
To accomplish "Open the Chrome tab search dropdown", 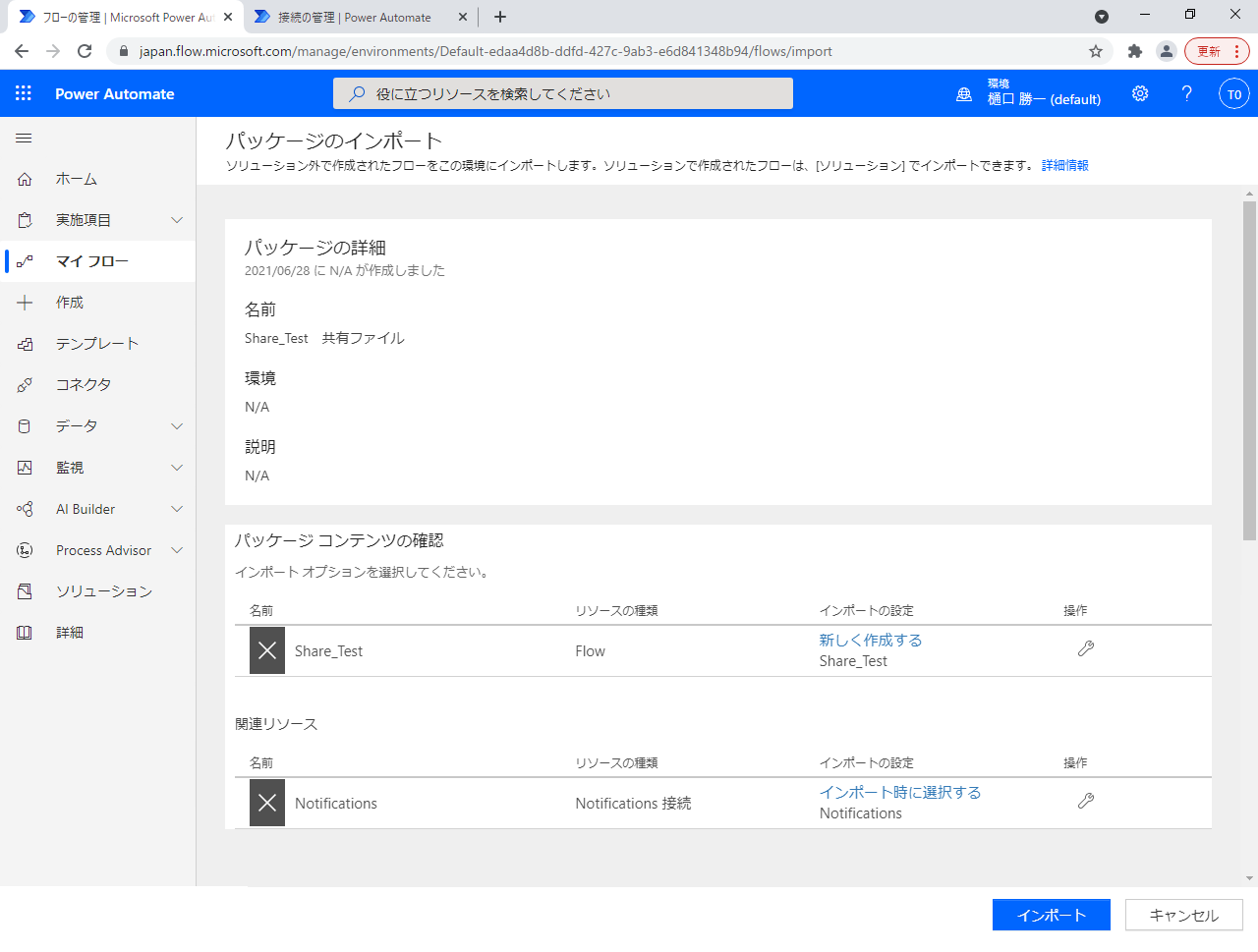I will 1102,17.
